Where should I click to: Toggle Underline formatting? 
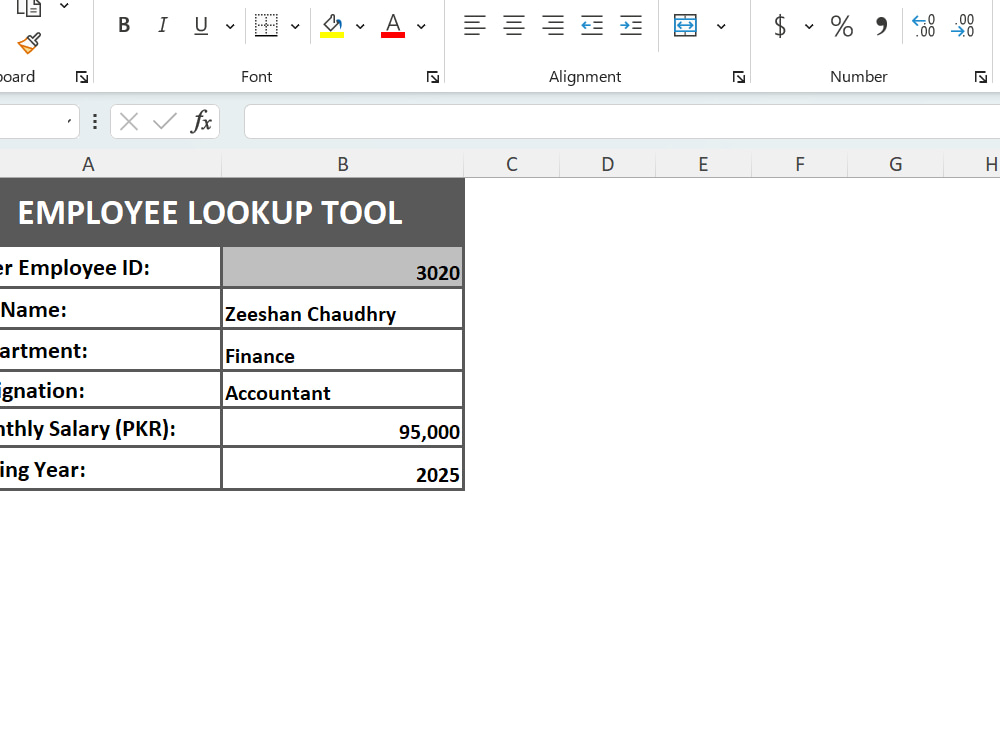point(201,26)
